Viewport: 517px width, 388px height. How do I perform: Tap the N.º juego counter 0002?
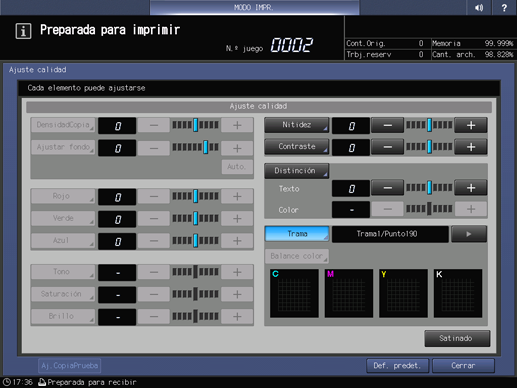[292, 45]
